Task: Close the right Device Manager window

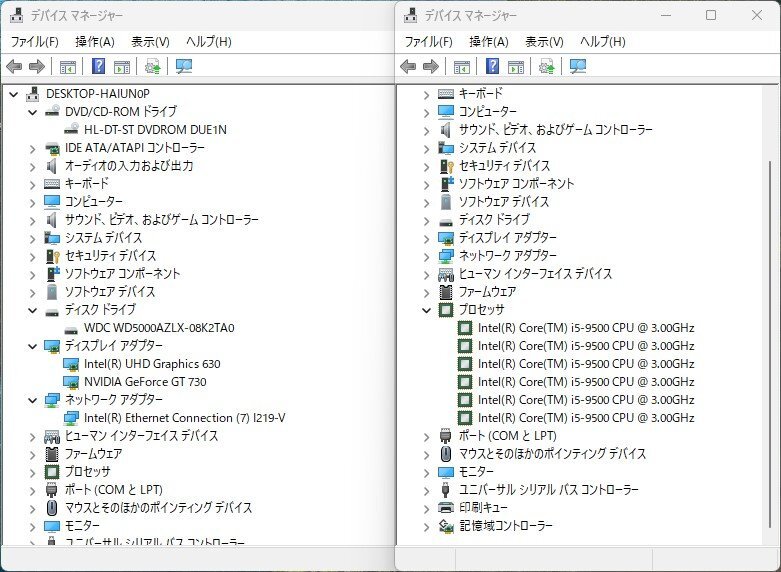Action: pos(757,15)
